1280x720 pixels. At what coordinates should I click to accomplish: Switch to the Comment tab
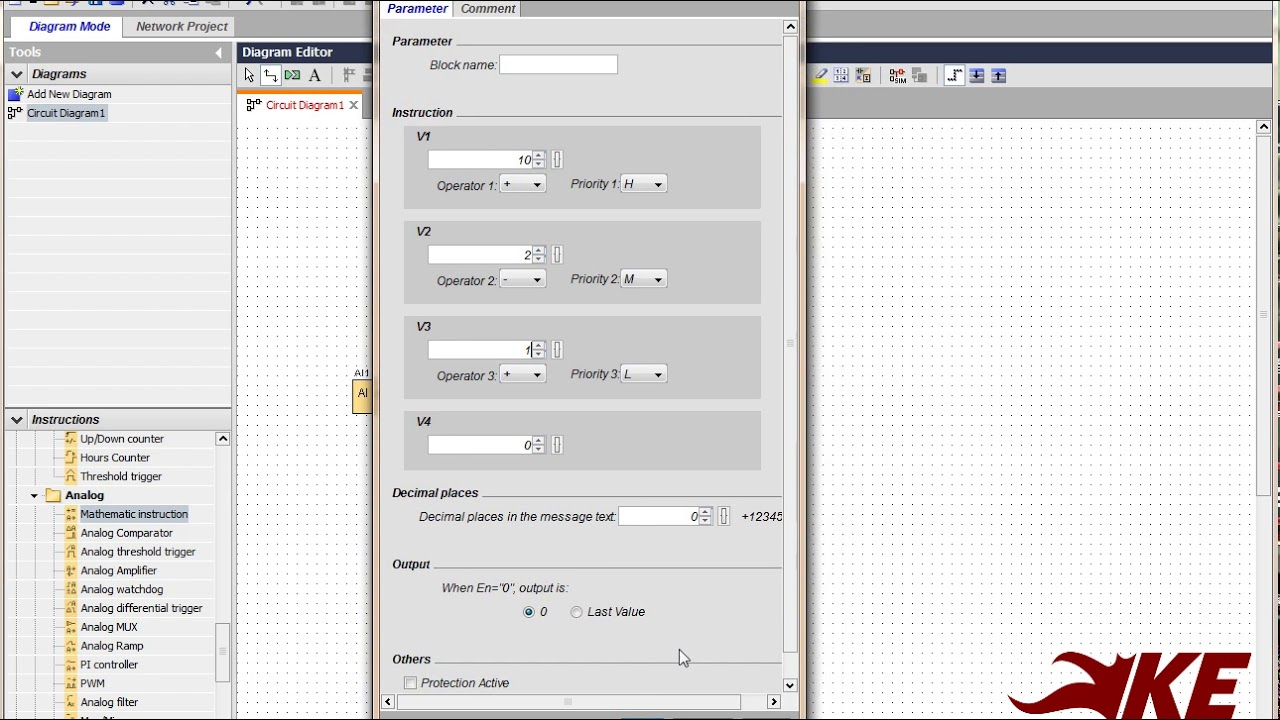pyautogui.click(x=488, y=9)
